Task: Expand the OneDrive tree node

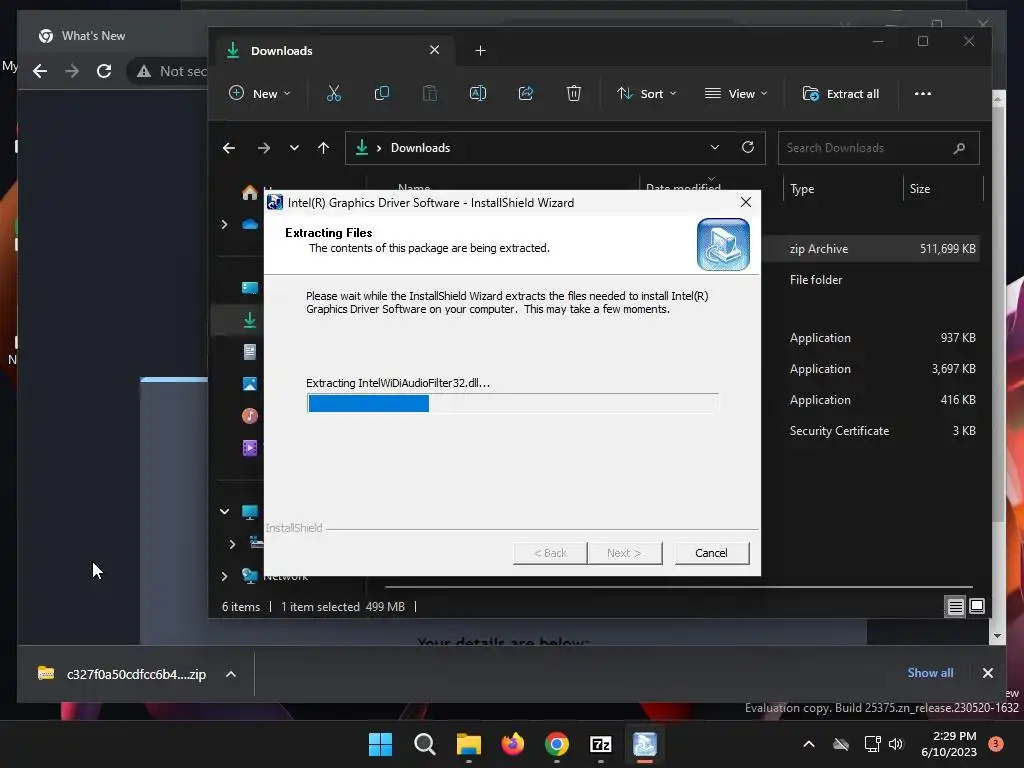Action: 225,225
